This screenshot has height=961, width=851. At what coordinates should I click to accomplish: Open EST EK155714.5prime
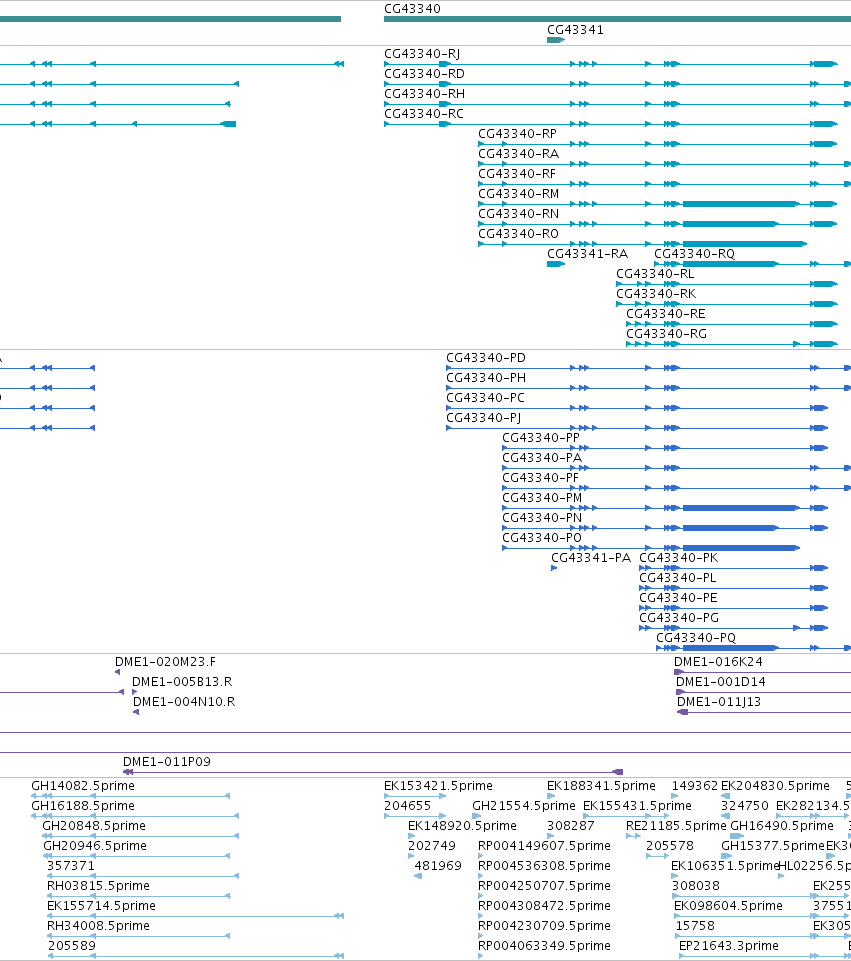tap(101, 906)
